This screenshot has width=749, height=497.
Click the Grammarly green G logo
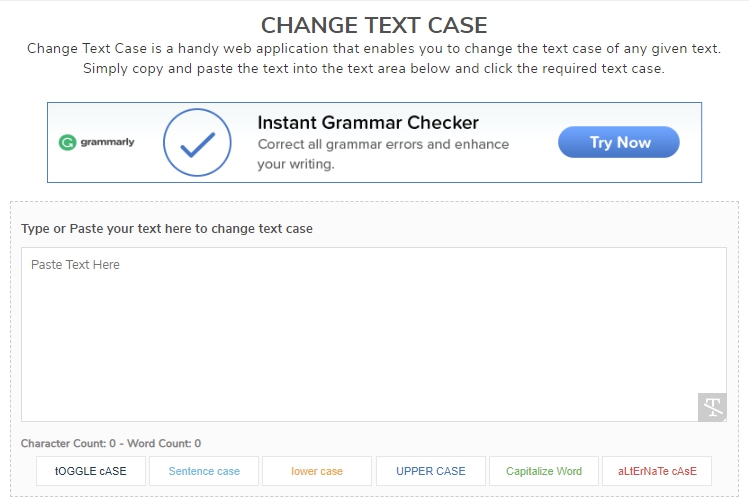pos(68,142)
